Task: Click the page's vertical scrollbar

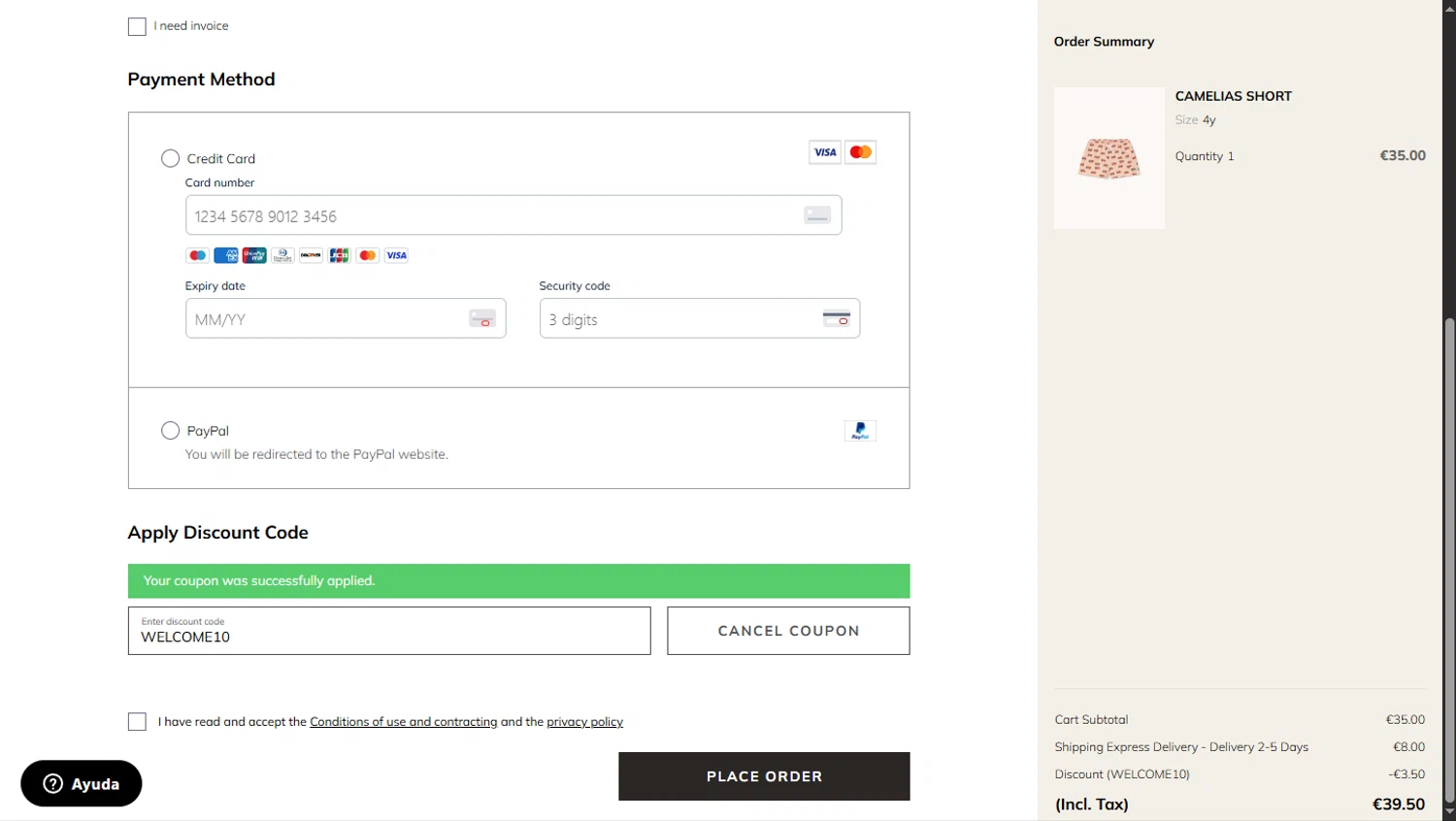Action: click(1449, 558)
